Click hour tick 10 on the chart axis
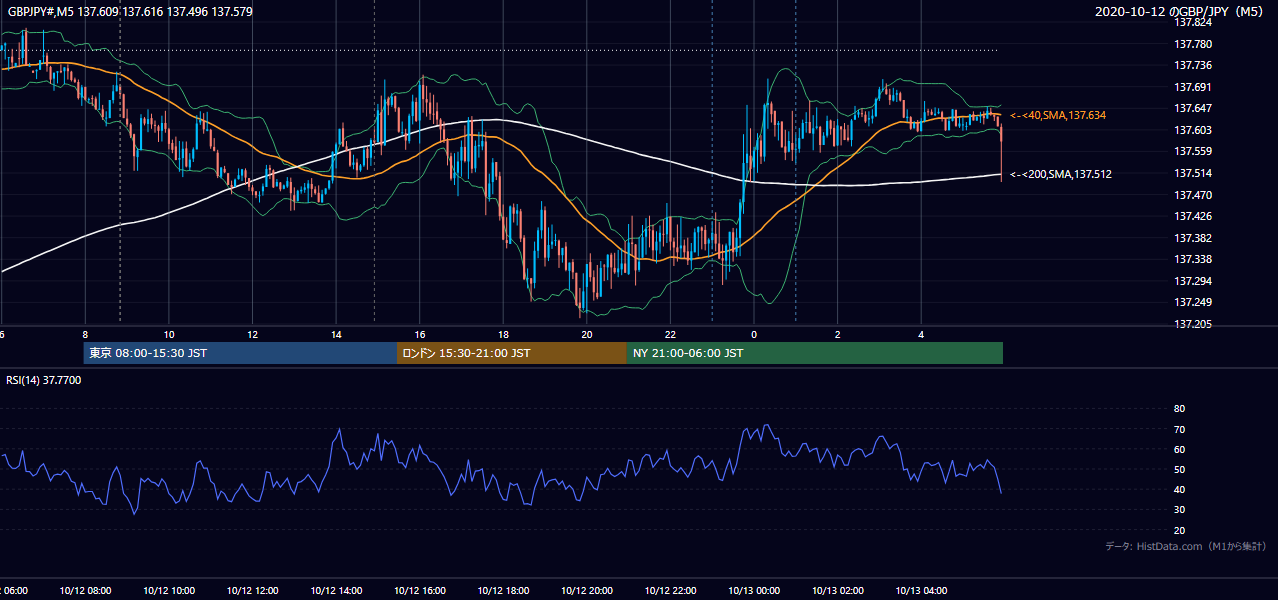 pos(169,335)
